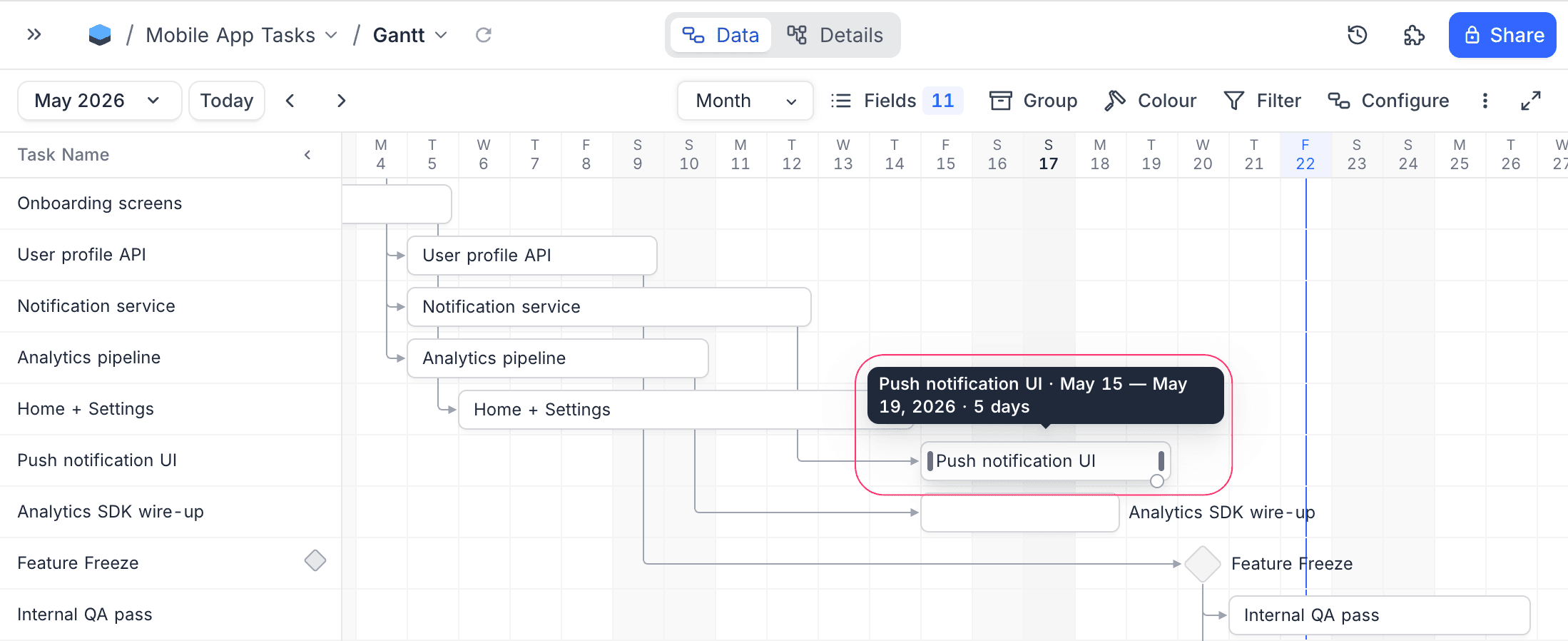
Task: Grab the right handle of Push notification UI bar
Action: pos(1161,461)
